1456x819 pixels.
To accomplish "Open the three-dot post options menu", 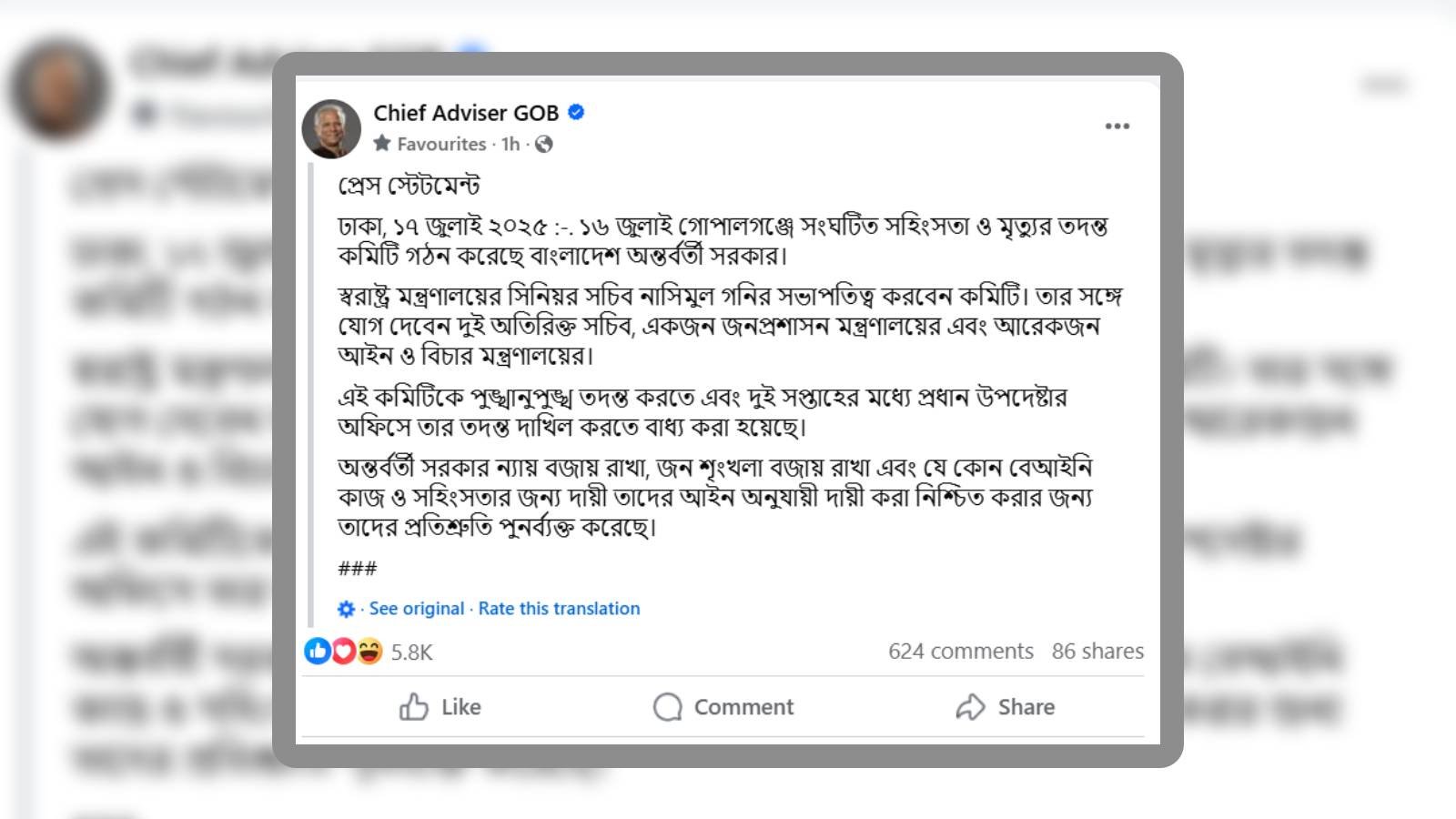I will click(x=1117, y=126).
